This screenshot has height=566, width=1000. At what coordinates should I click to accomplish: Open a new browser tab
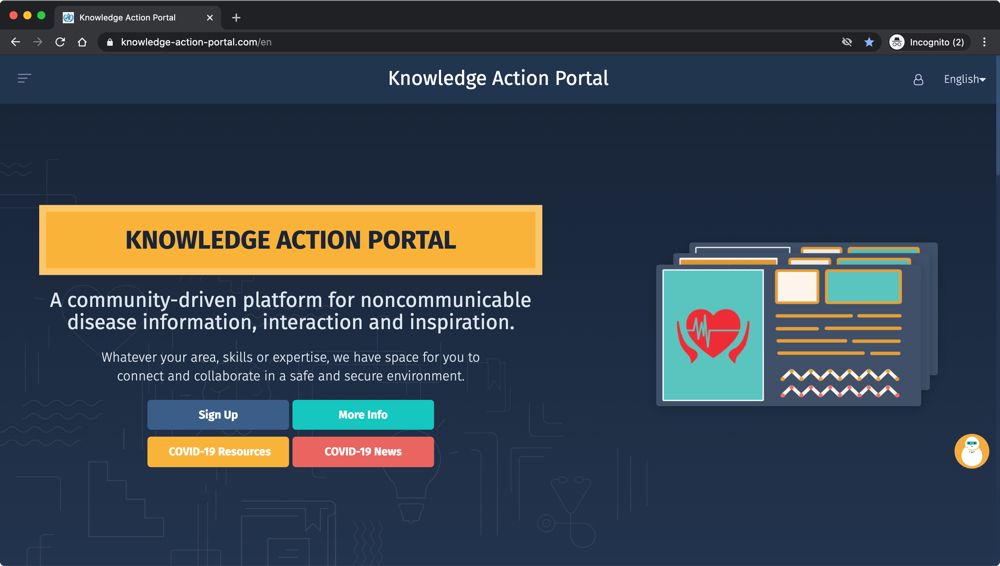[x=236, y=18]
